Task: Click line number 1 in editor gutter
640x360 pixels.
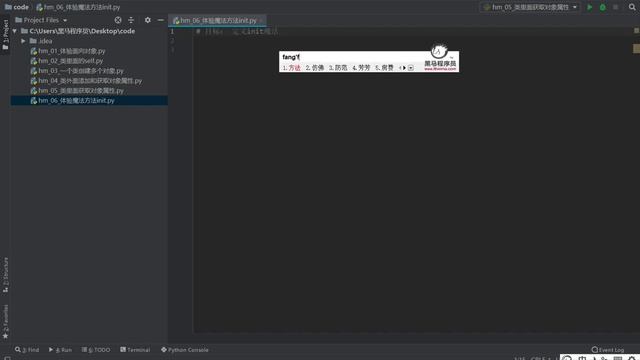Action: (172, 31)
